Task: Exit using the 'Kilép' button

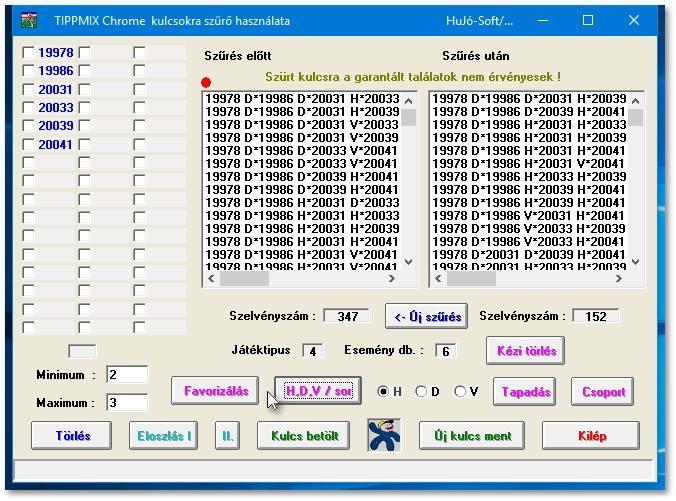Action: [591, 435]
